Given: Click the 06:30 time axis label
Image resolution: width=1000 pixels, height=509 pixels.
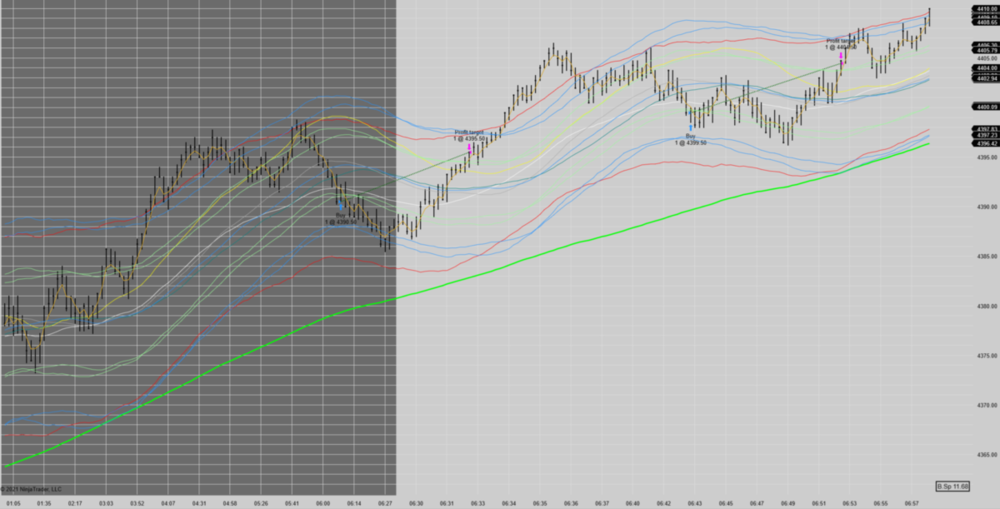Looking at the screenshot, I should point(416,503).
